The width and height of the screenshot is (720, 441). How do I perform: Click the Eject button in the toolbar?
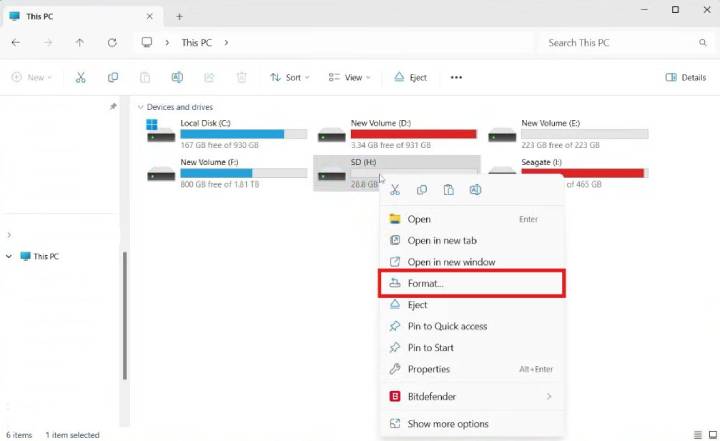[x=410, y=77]
